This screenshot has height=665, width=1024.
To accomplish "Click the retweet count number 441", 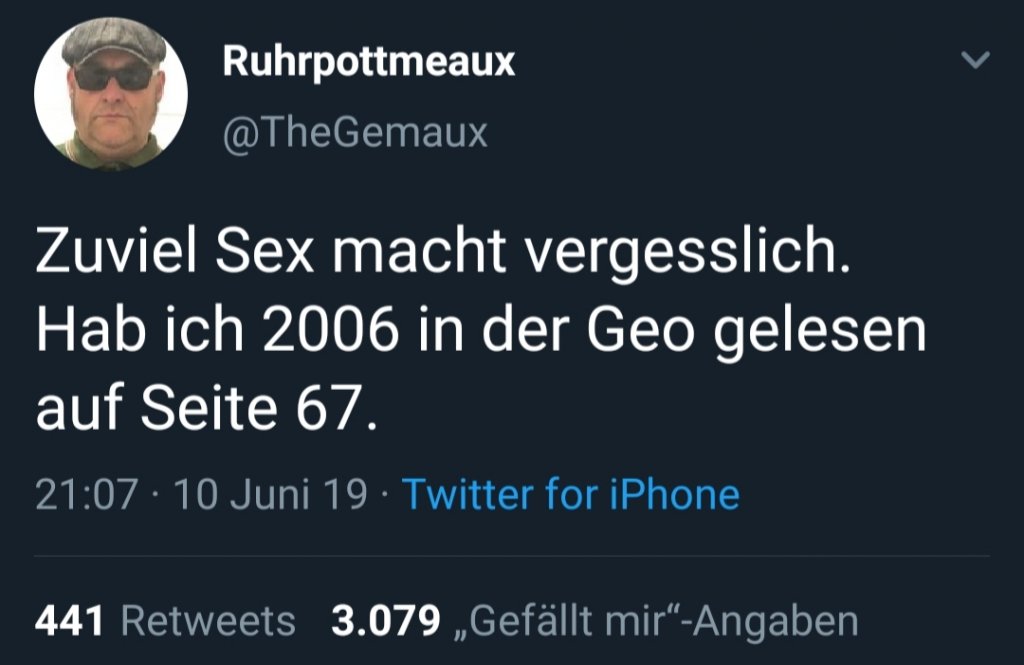I will tap(69, 621).
